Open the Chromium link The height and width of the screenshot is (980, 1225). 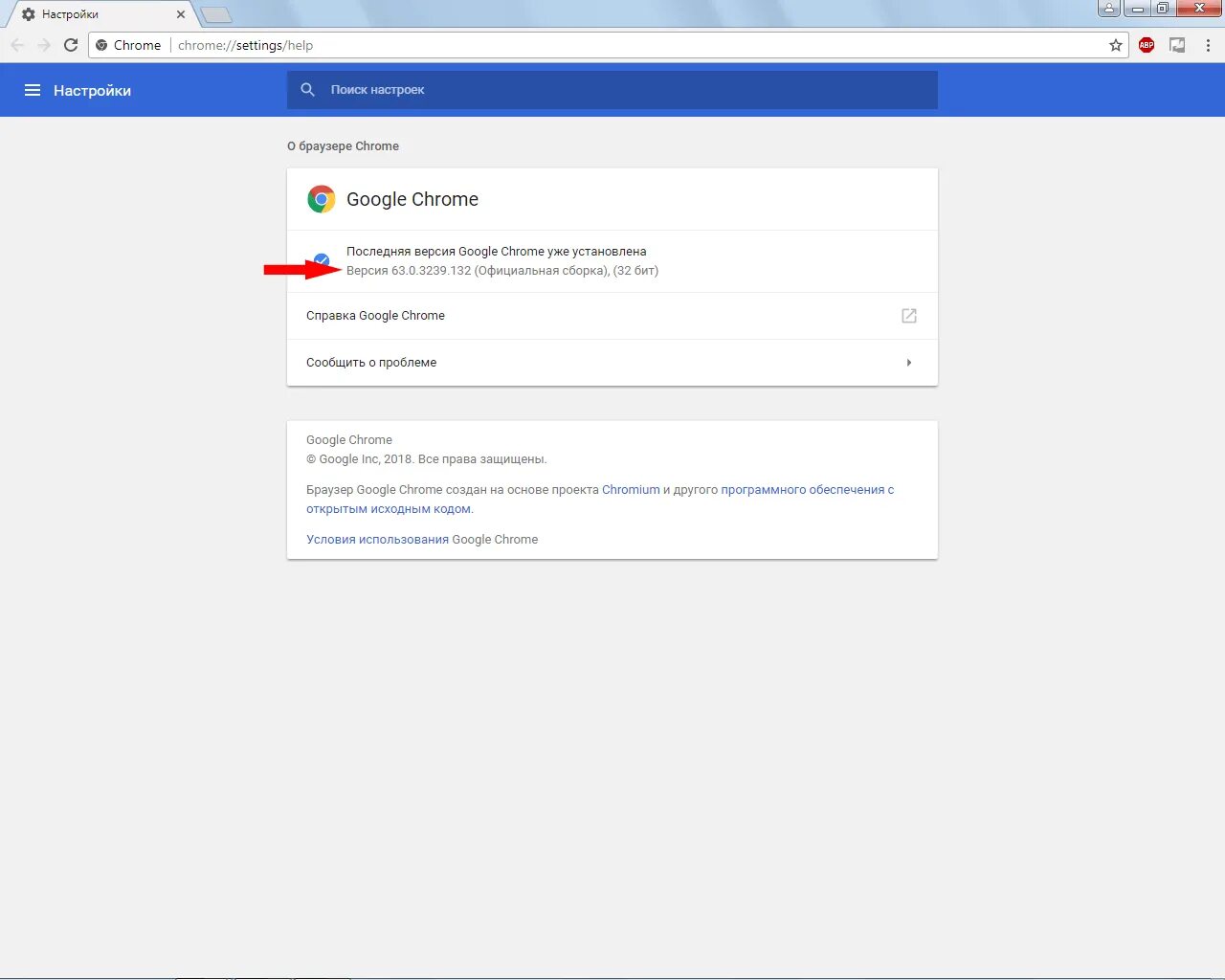pyautogui.click(x=631, y=490)
